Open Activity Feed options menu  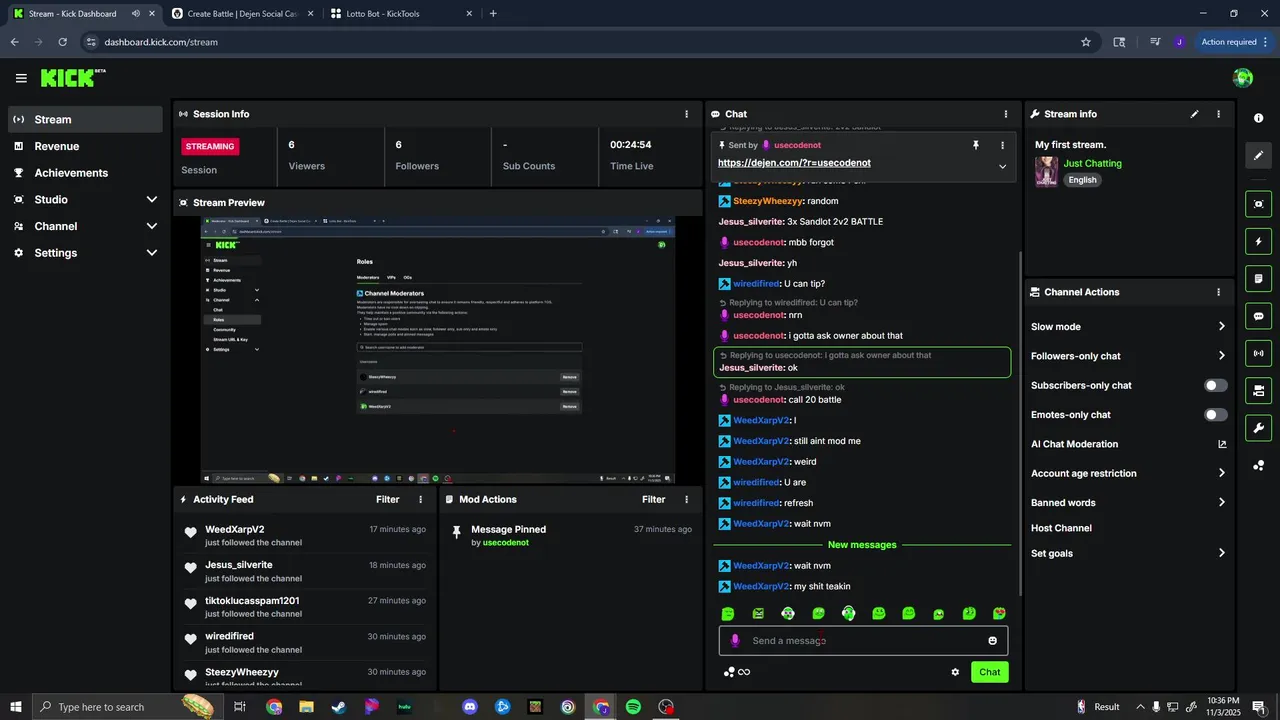420,499
